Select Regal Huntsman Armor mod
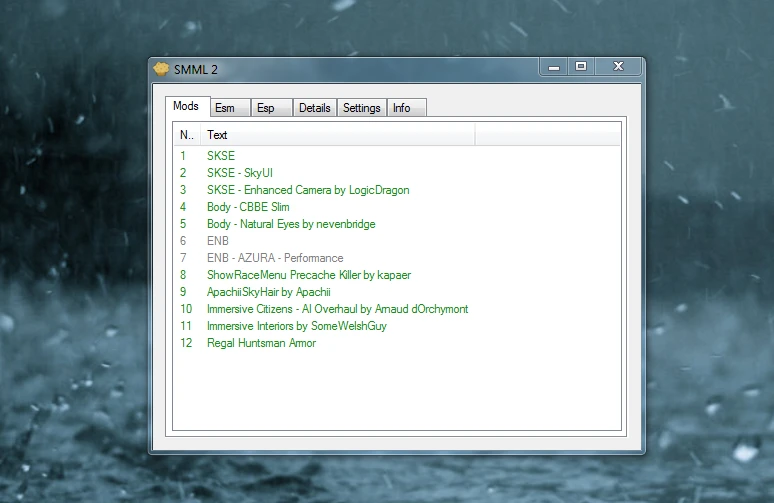Image resolution: width=774 pixels, height=503 pixels. pyautogui.click(x=261, y=343)
